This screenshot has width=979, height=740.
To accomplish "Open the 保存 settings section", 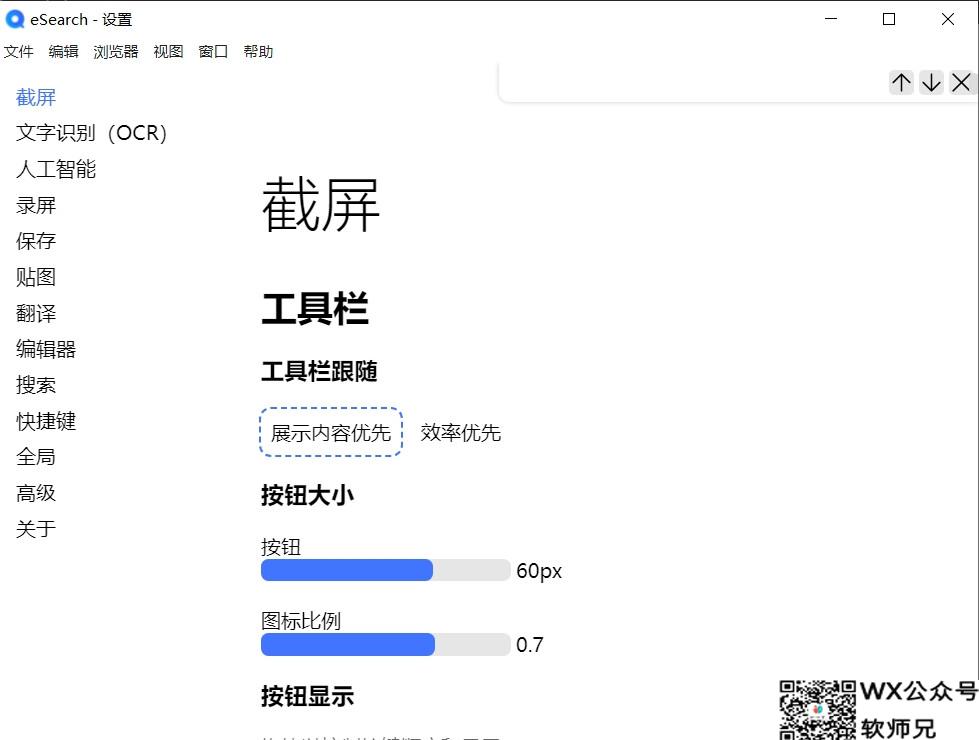I will (36, 241).
